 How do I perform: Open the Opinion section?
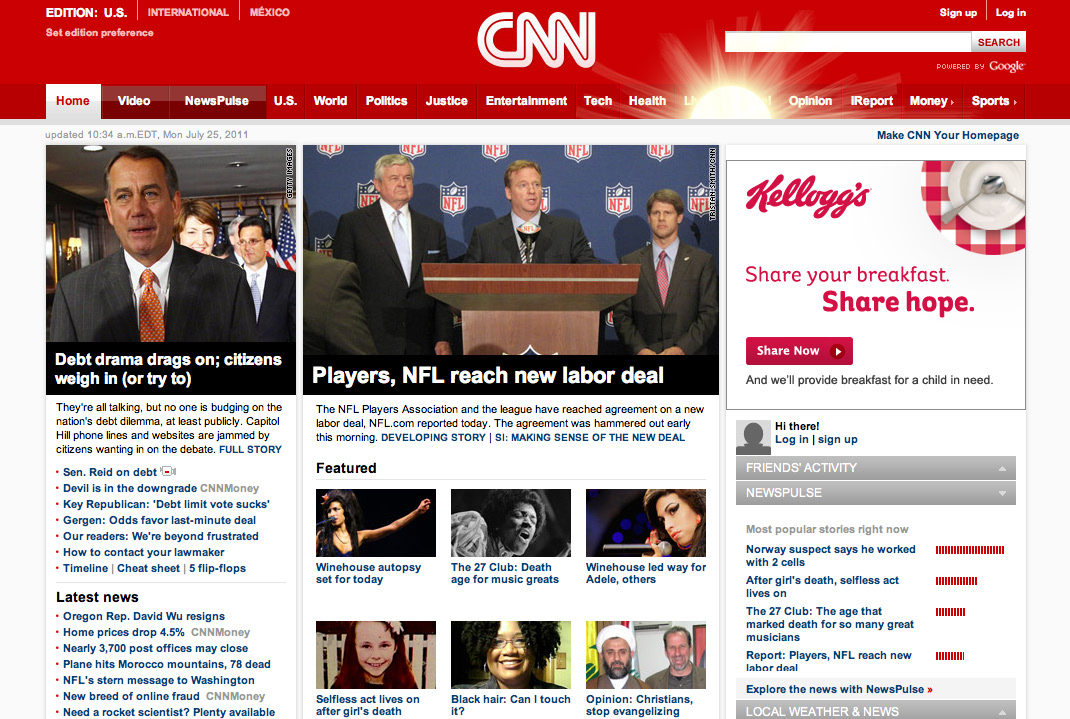pyautogui.click(x=810, y=101)
